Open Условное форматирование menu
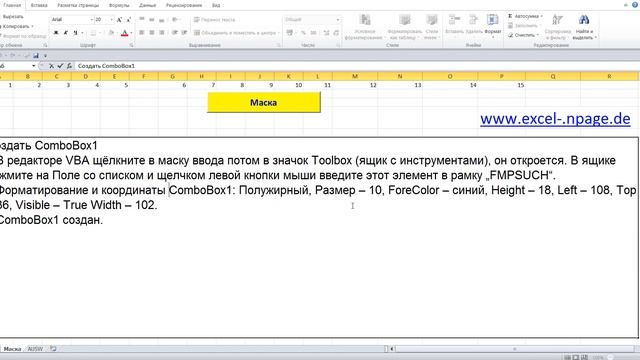640x360 pixels. (364, 27)
